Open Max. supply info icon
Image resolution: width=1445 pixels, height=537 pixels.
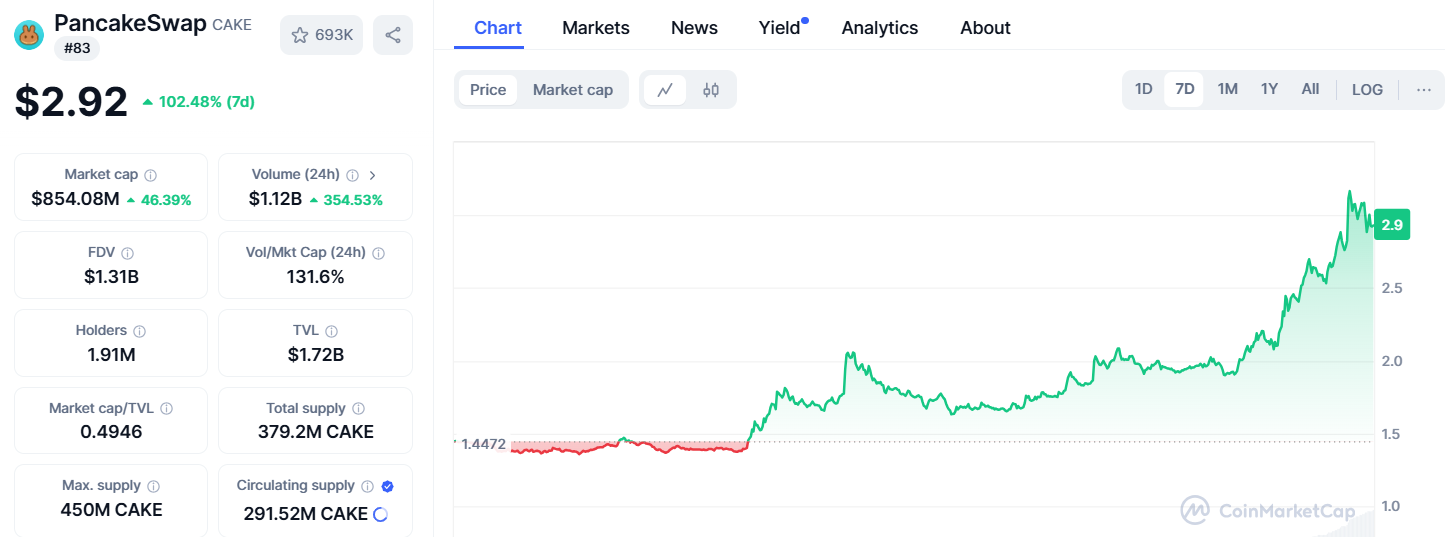pyautogui.click(x=153, y=486)
